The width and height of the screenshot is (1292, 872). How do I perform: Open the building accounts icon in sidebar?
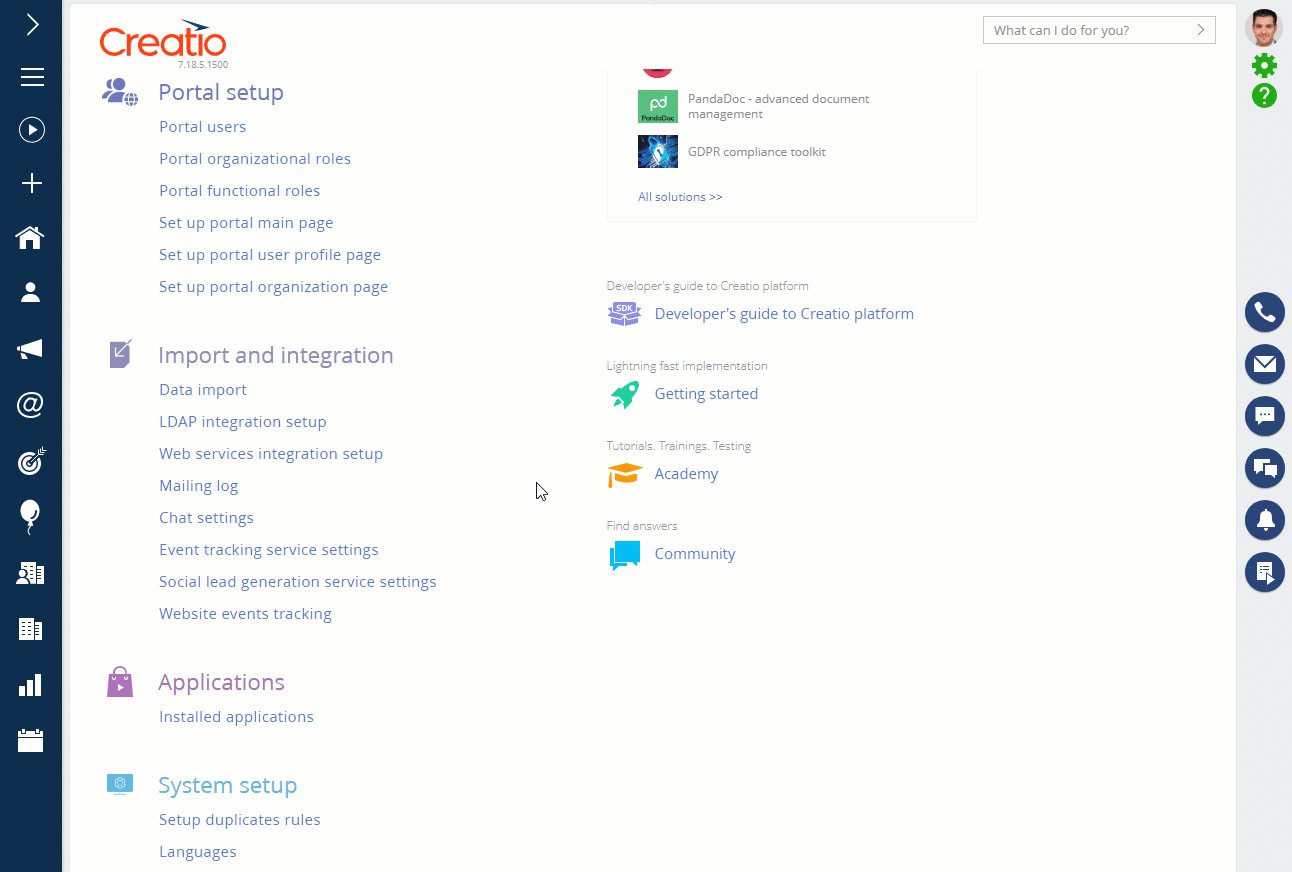[31, 629]
